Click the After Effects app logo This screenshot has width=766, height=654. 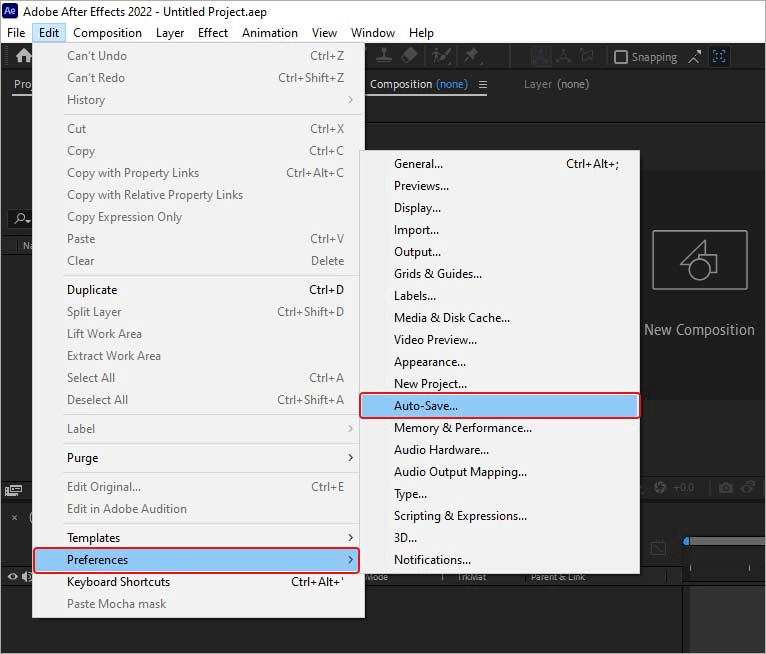pyautogui.click(x=11, y=11)
